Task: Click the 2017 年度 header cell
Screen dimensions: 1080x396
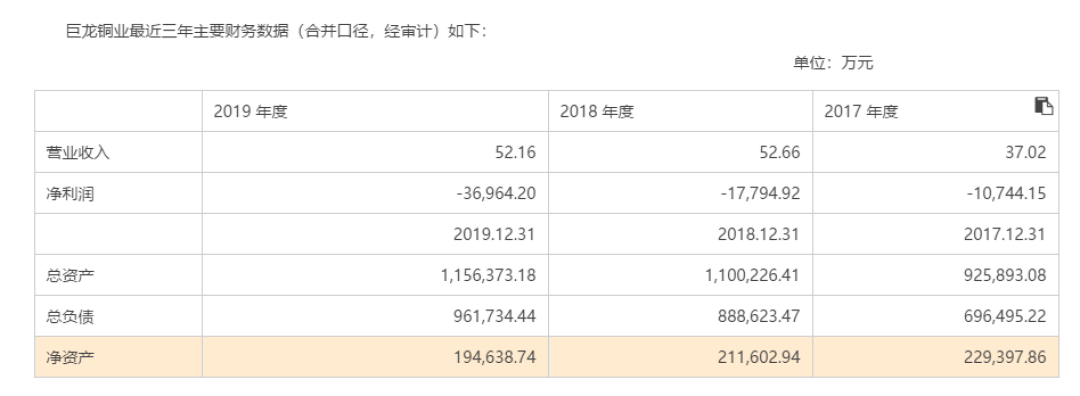Action: (935, 111)
